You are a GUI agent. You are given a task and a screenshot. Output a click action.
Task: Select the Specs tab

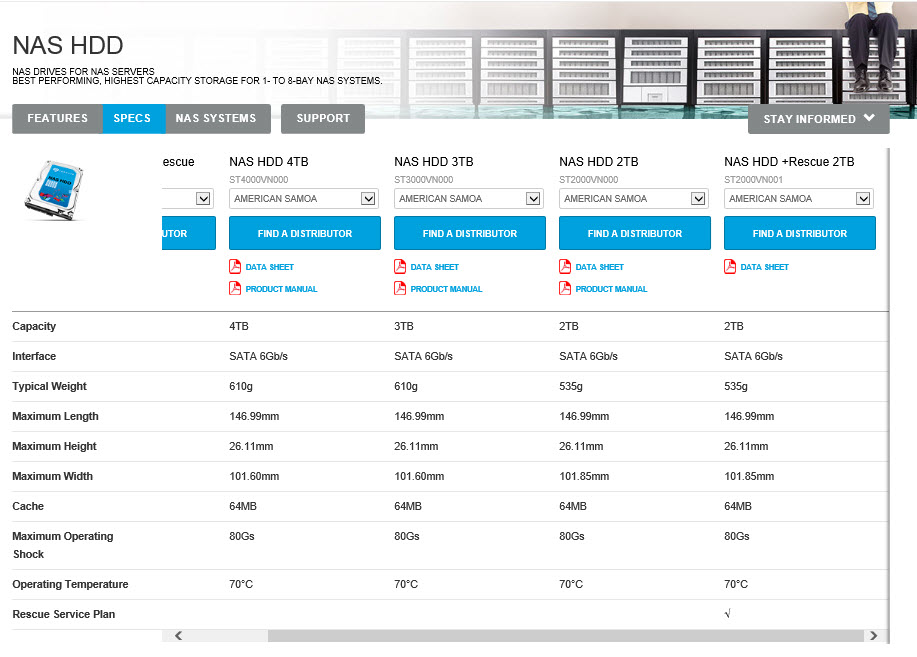(x=134, y=119)
